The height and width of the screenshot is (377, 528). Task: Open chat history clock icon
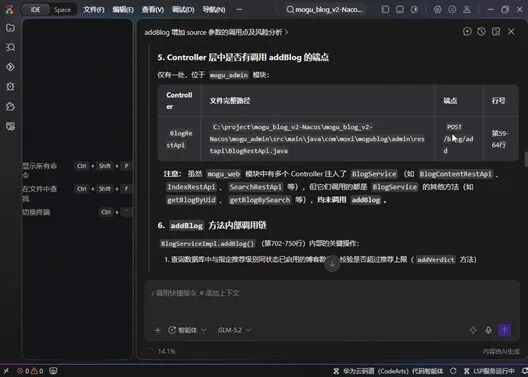[482, 32]
